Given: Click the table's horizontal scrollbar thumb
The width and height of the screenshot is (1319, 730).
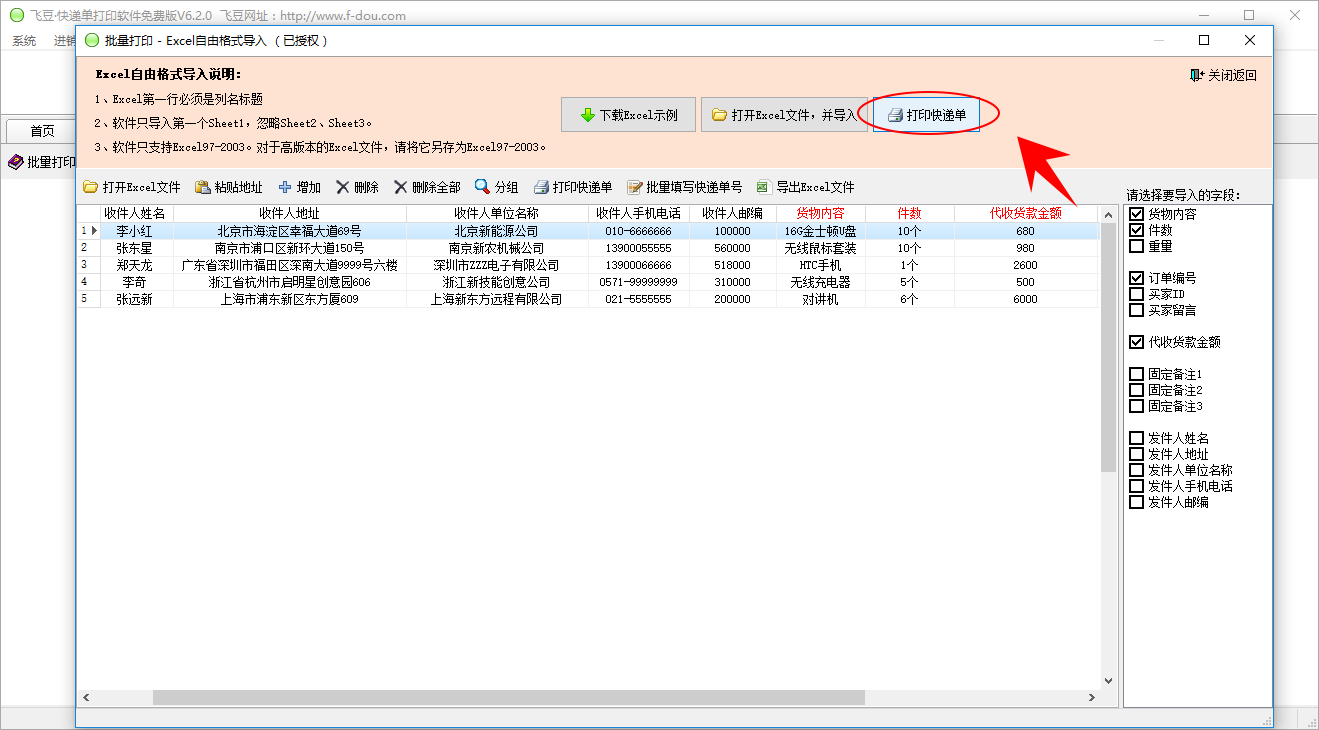Looking at the screenshot, I should click(x=508, y=697).
